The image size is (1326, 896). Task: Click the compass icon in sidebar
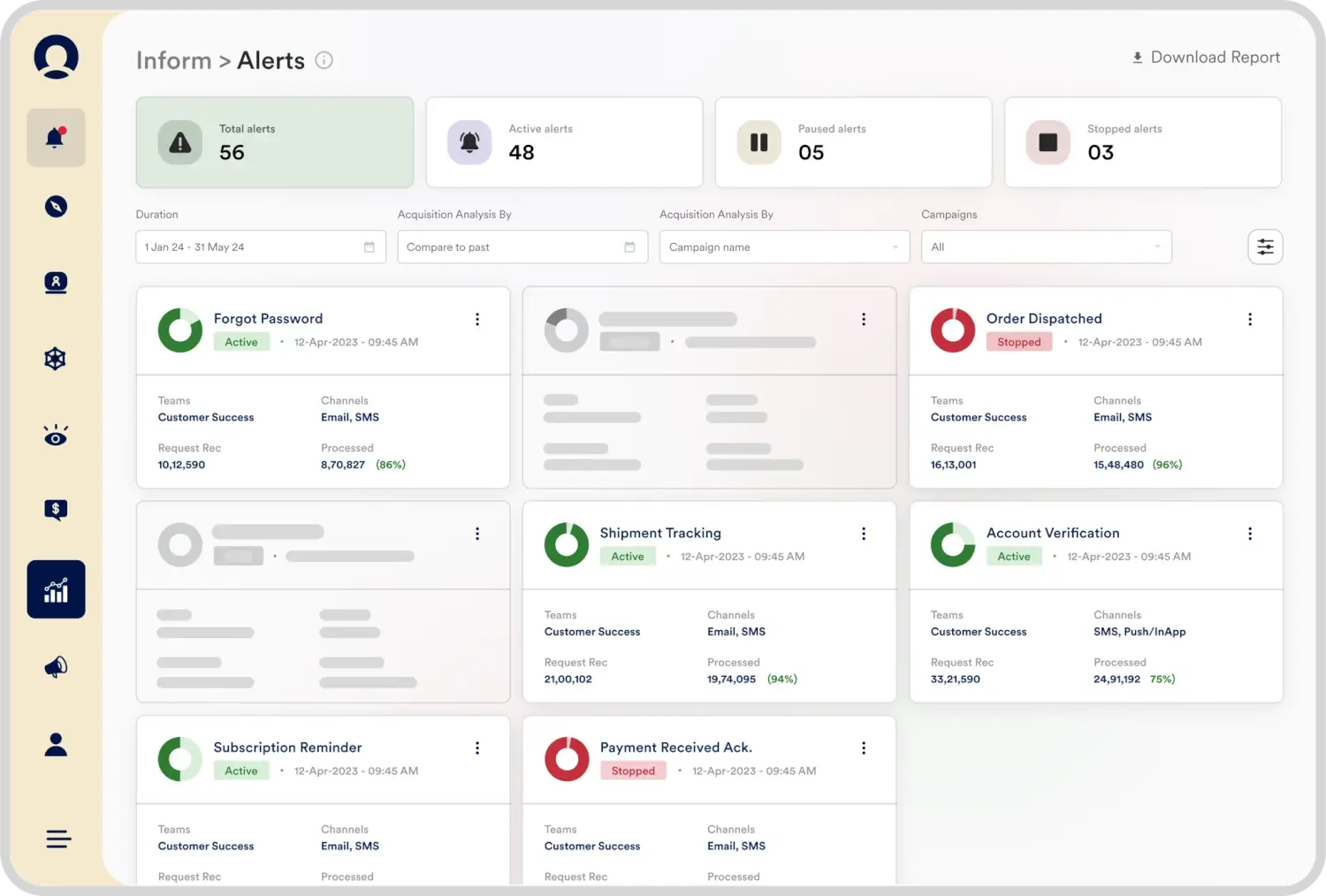click(x=56, y=207)
